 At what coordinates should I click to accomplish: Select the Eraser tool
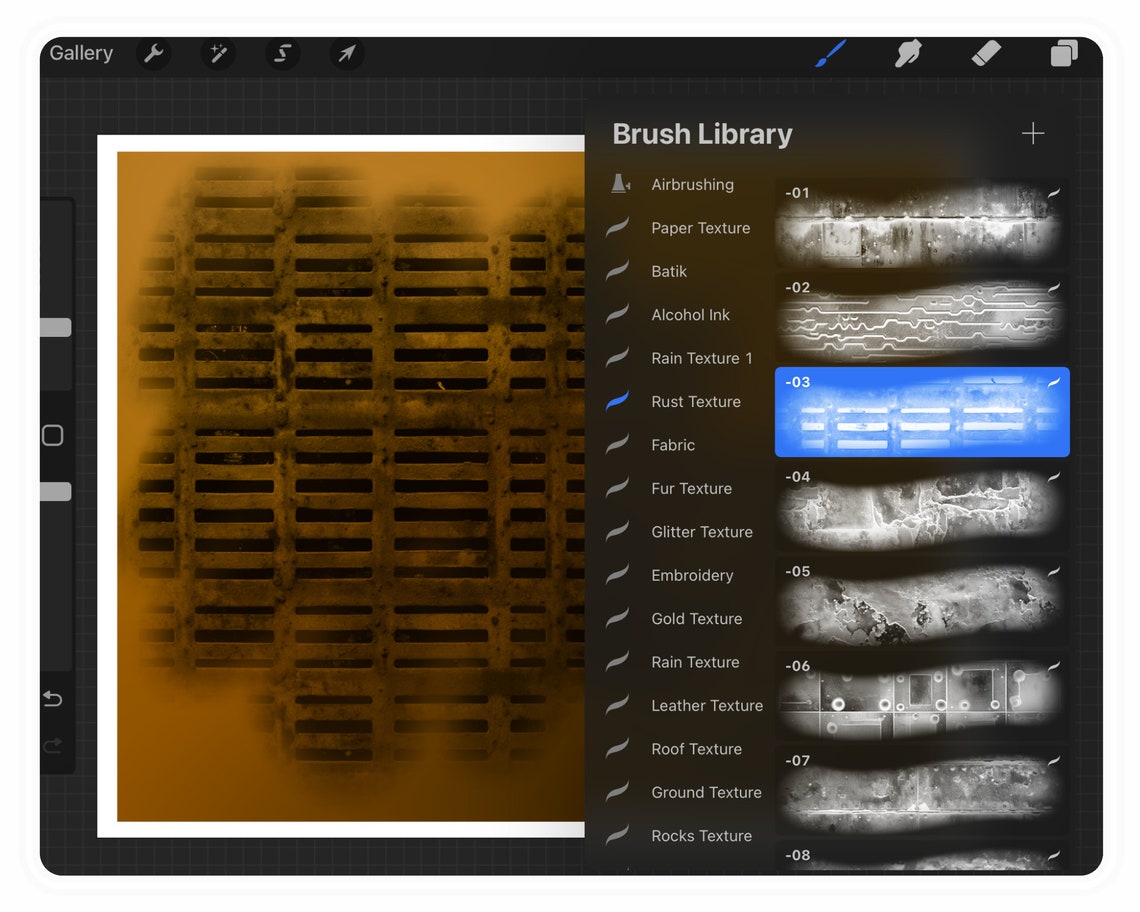985,54
